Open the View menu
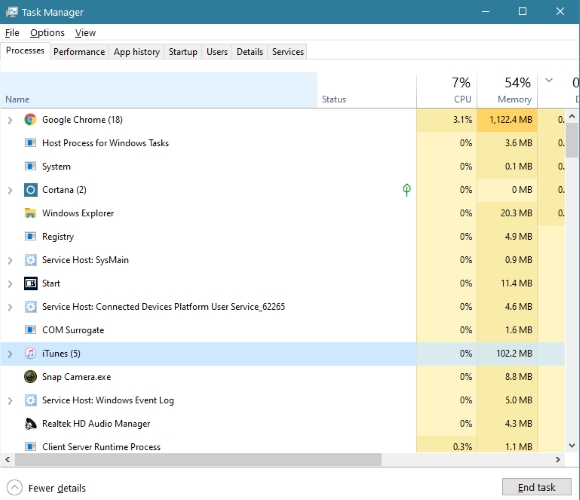580x500 pixels. (85, 33)
